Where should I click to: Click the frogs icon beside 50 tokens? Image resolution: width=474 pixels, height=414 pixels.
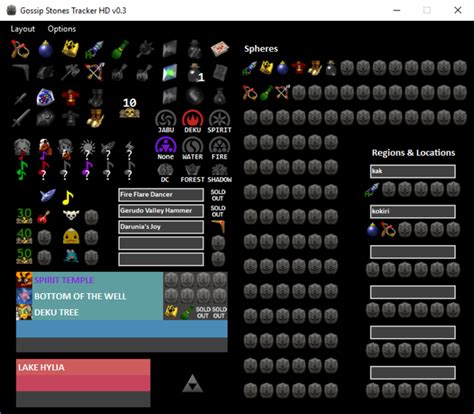point(71,256)
